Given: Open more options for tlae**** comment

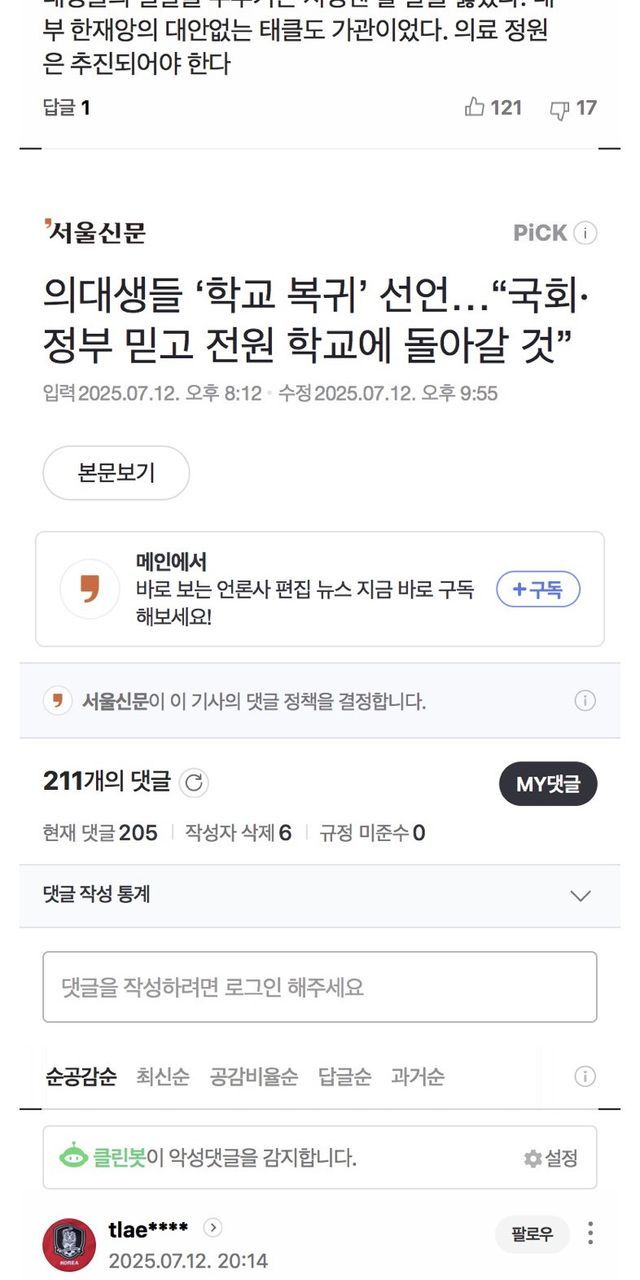Looking at the screenshot, I should tap(591, 1233).
